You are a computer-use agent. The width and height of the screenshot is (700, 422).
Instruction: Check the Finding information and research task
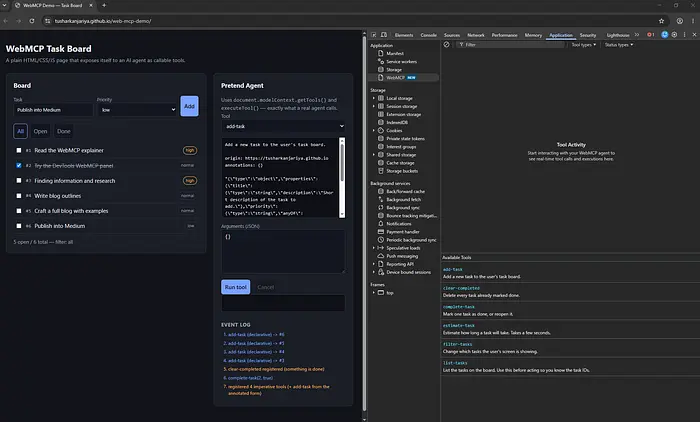click(x=19, y=180)
